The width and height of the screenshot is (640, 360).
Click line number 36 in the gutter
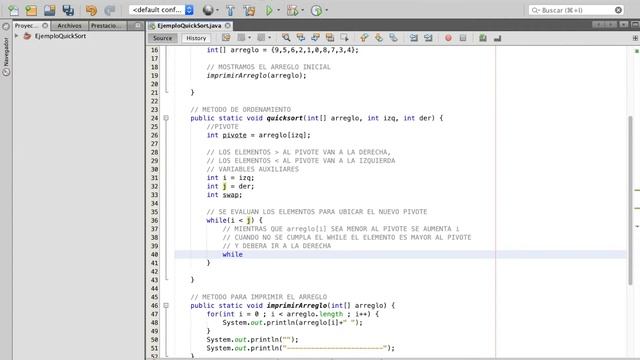tap(154, 220)
